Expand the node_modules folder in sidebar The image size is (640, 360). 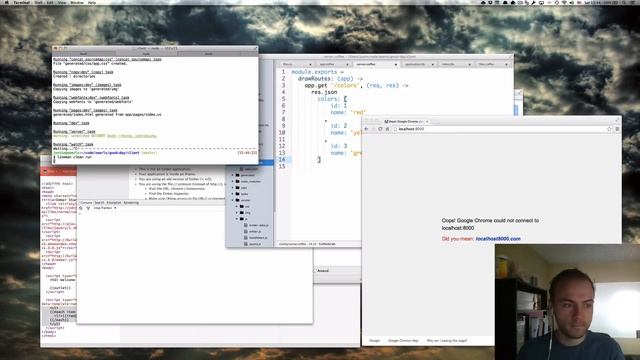[233, 181]
